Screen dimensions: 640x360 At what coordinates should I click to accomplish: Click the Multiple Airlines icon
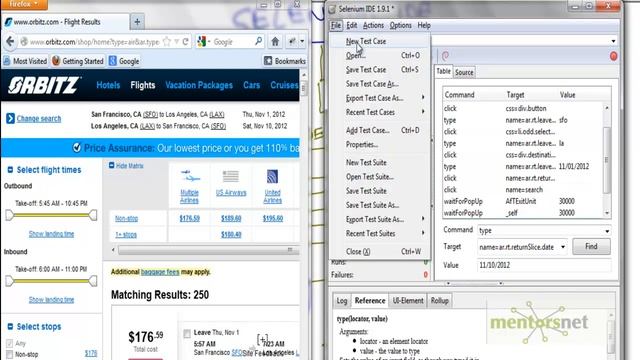click(x=190, y=176)
